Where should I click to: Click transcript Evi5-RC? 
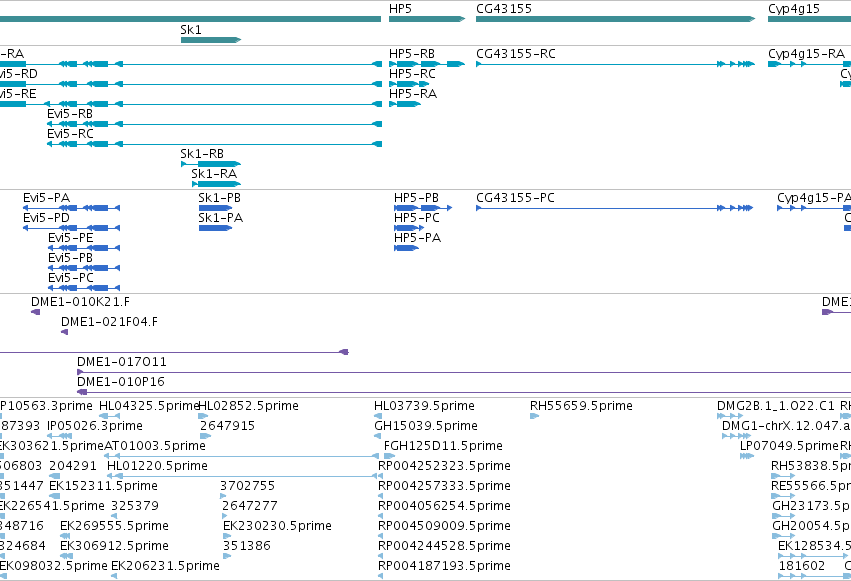point(214,144)
